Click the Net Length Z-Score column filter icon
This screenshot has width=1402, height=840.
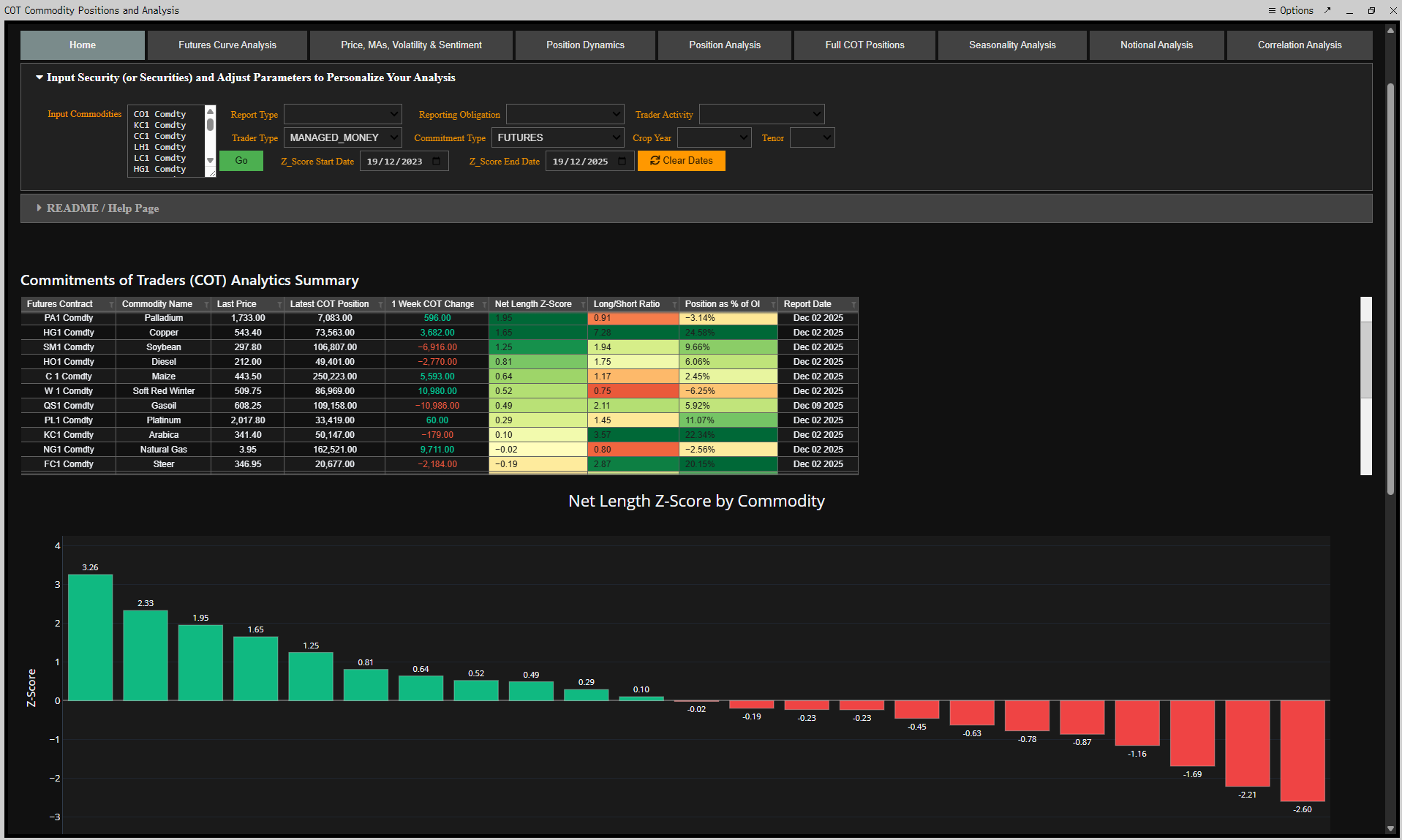coord(583,304)
